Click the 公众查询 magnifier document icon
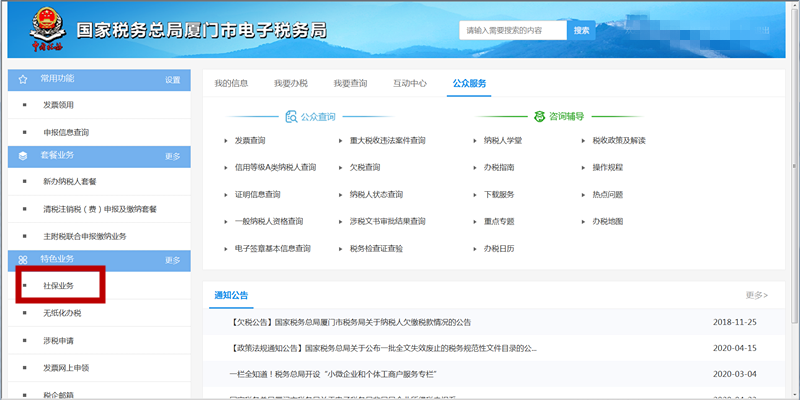 [x=291, y=117]
